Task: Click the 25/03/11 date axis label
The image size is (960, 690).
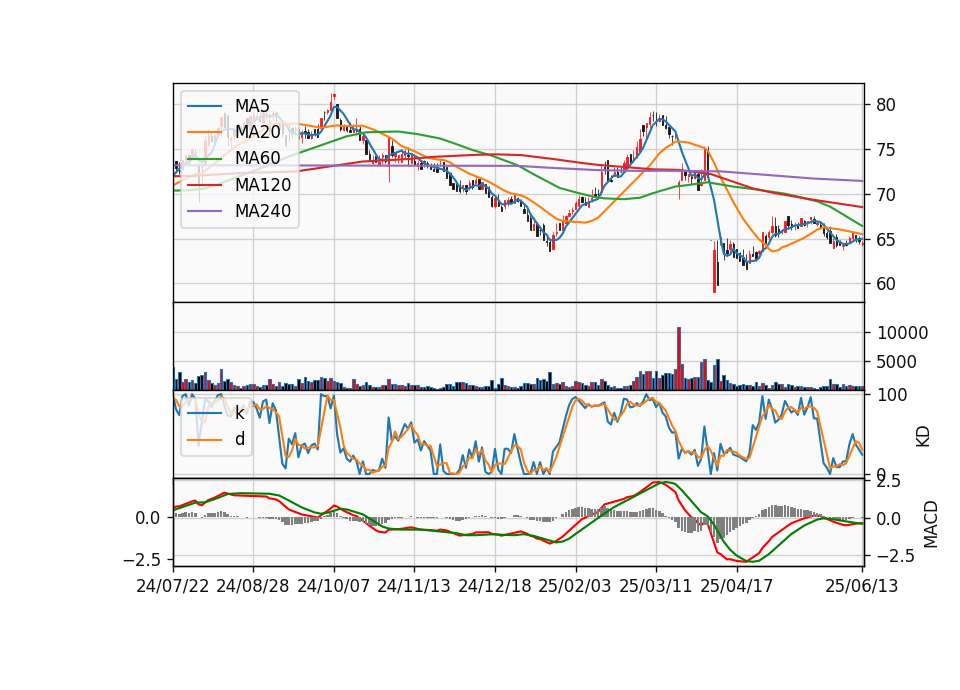Action: coord(656,586)
